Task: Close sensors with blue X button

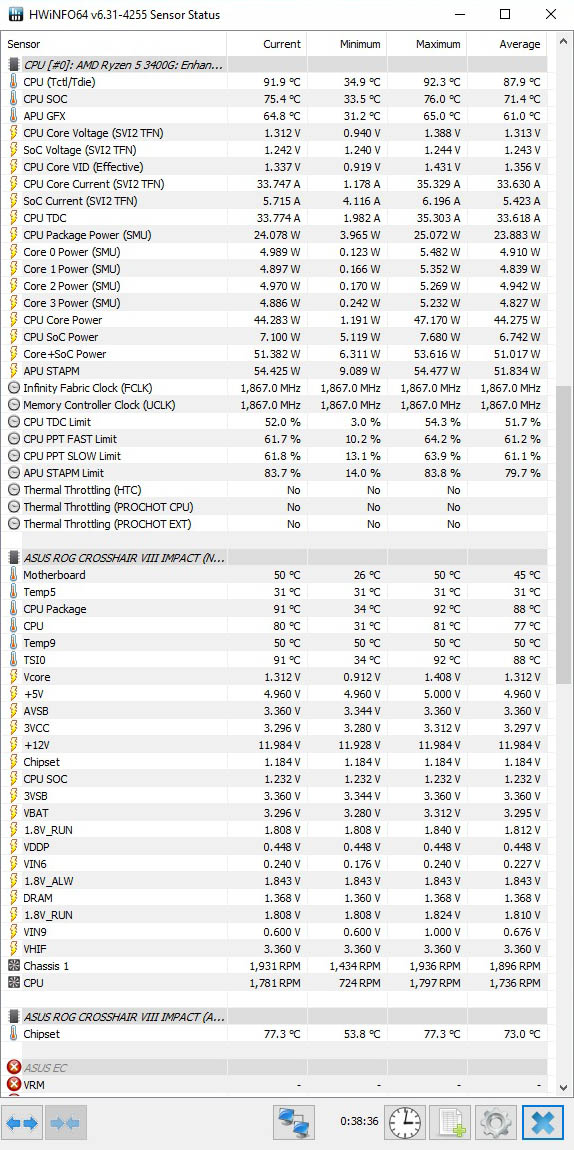Action: click(x=543, y=1123)
